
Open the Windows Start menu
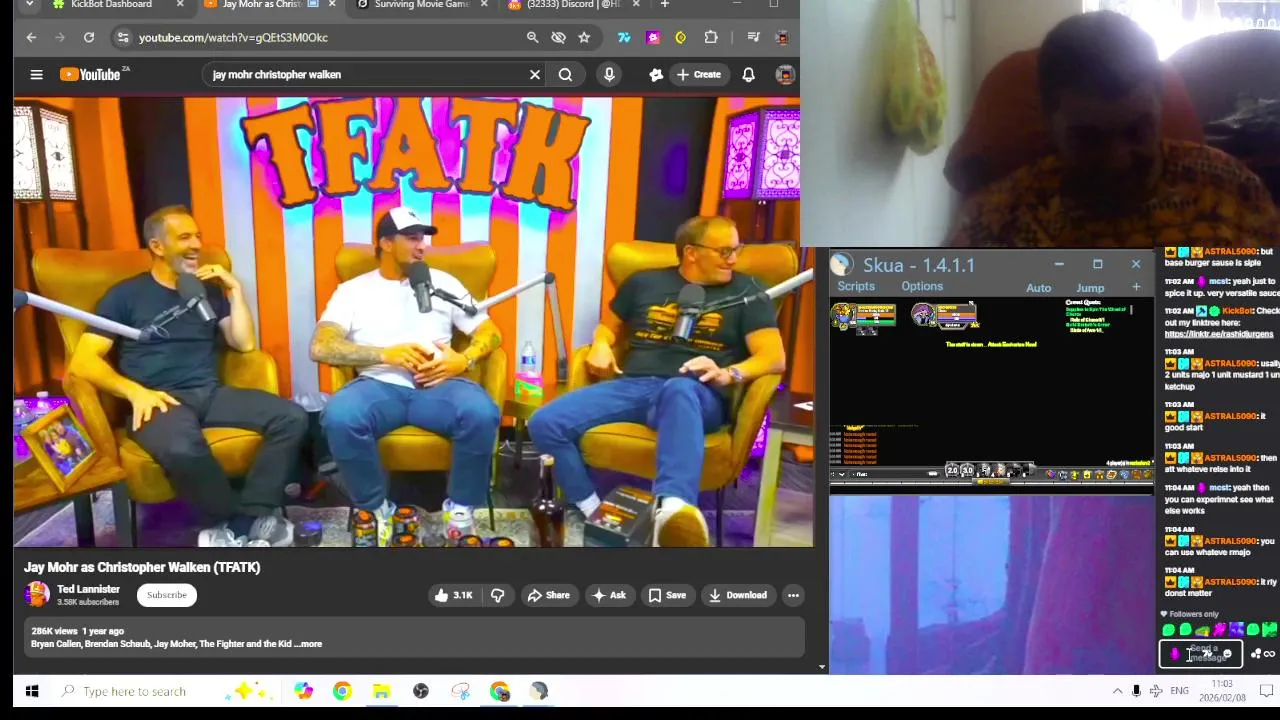coord(31,691)
